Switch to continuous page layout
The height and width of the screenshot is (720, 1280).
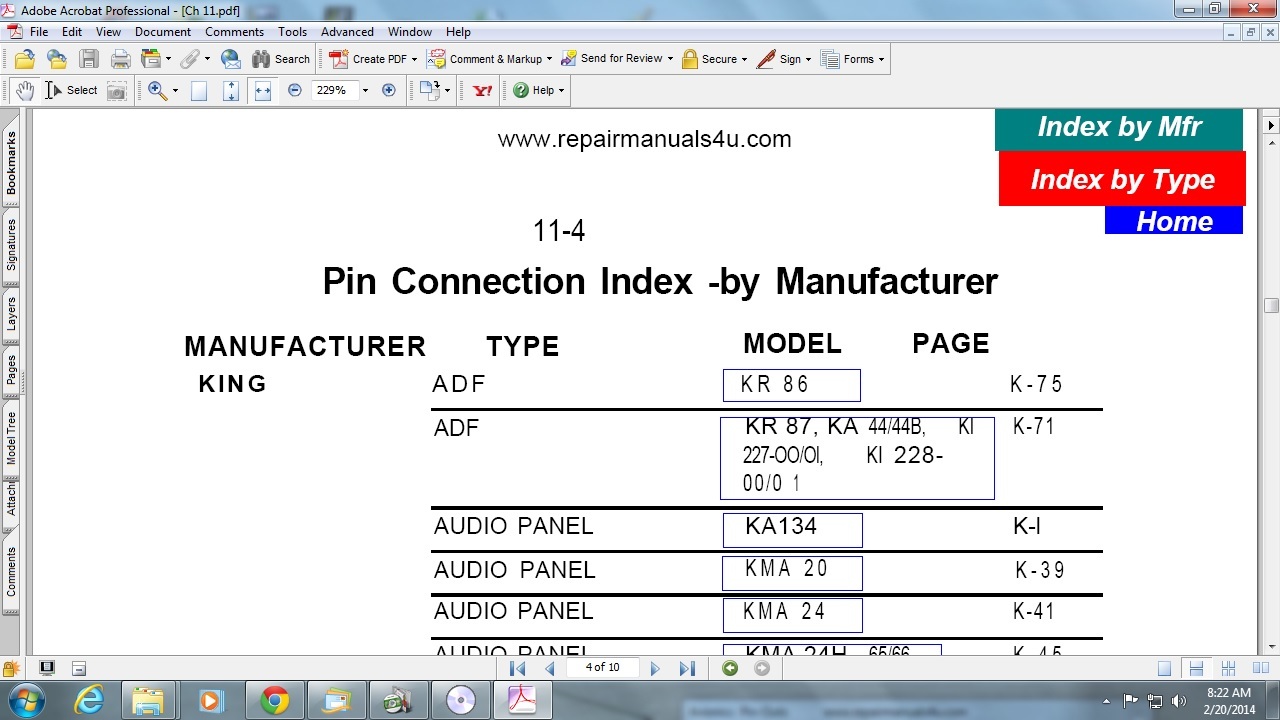click(x=1194, y=668)
